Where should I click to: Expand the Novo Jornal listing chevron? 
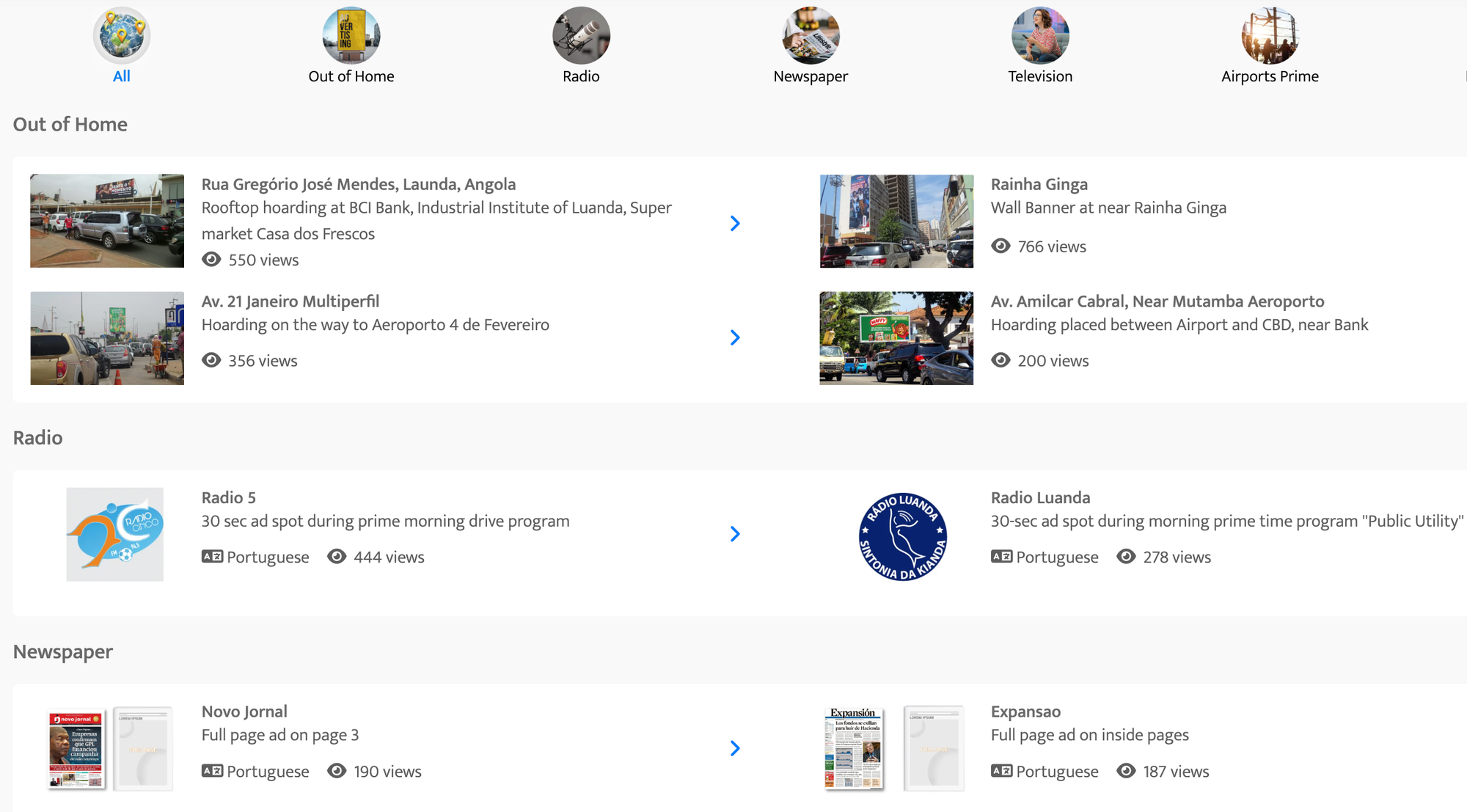[x=735, y=748]
